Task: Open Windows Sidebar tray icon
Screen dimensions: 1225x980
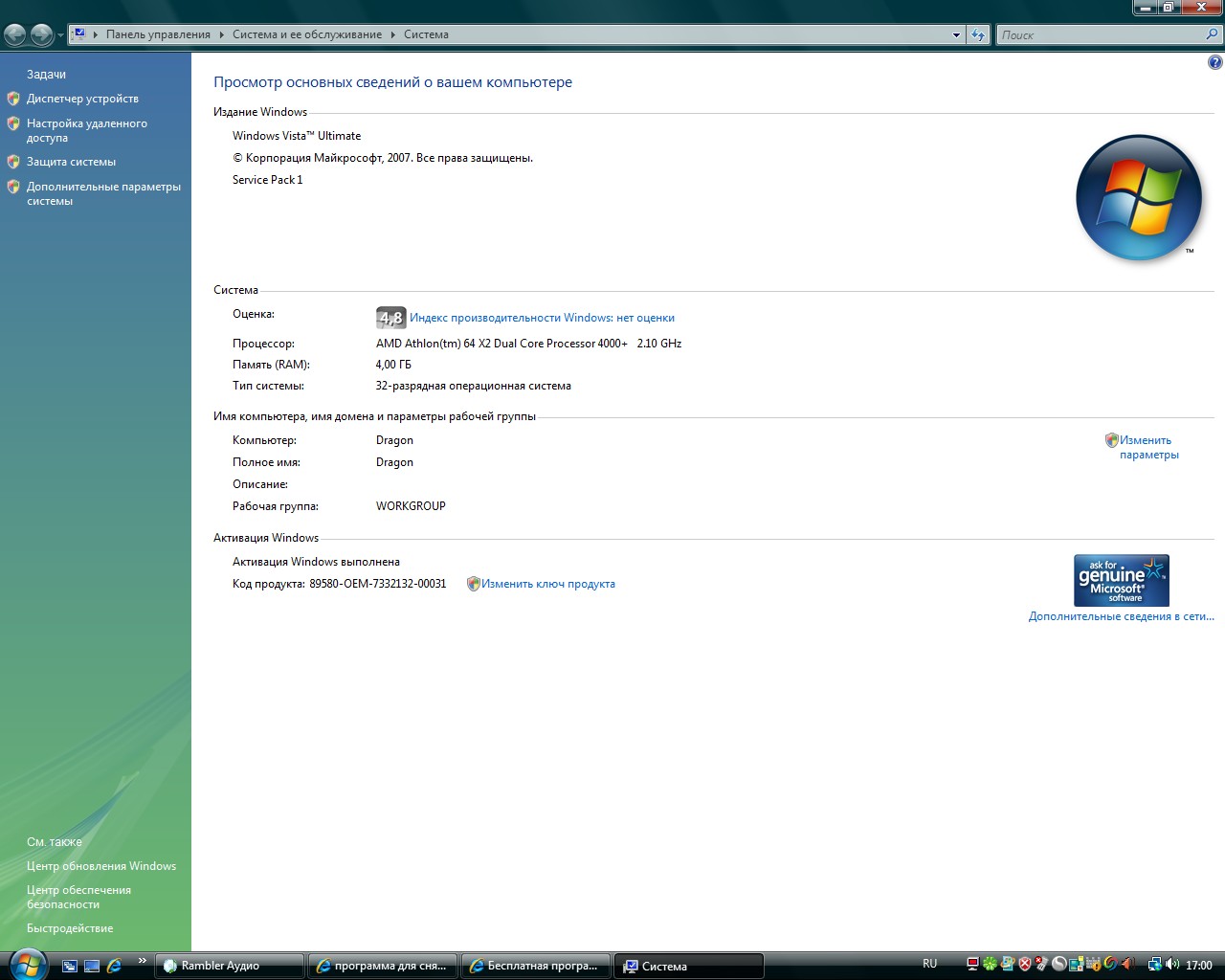Action: (x=1076, y=965)
